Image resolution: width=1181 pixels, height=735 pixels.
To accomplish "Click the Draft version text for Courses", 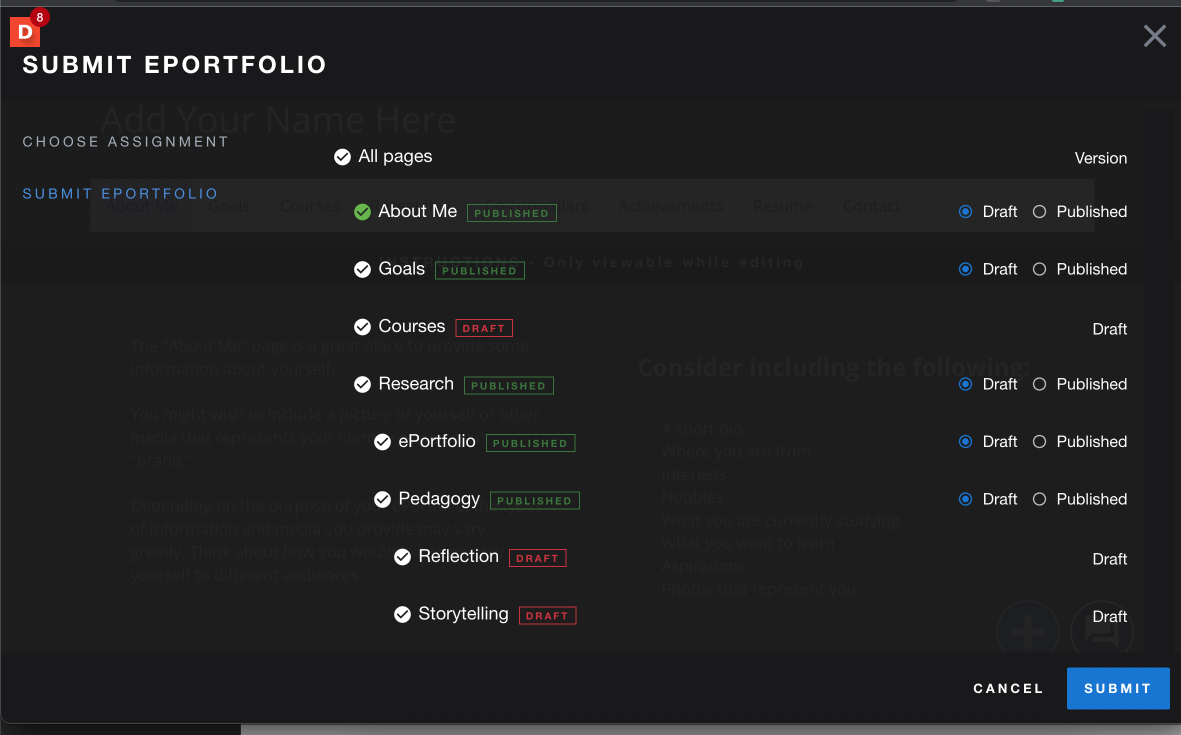I will [x=1109, y=329].
